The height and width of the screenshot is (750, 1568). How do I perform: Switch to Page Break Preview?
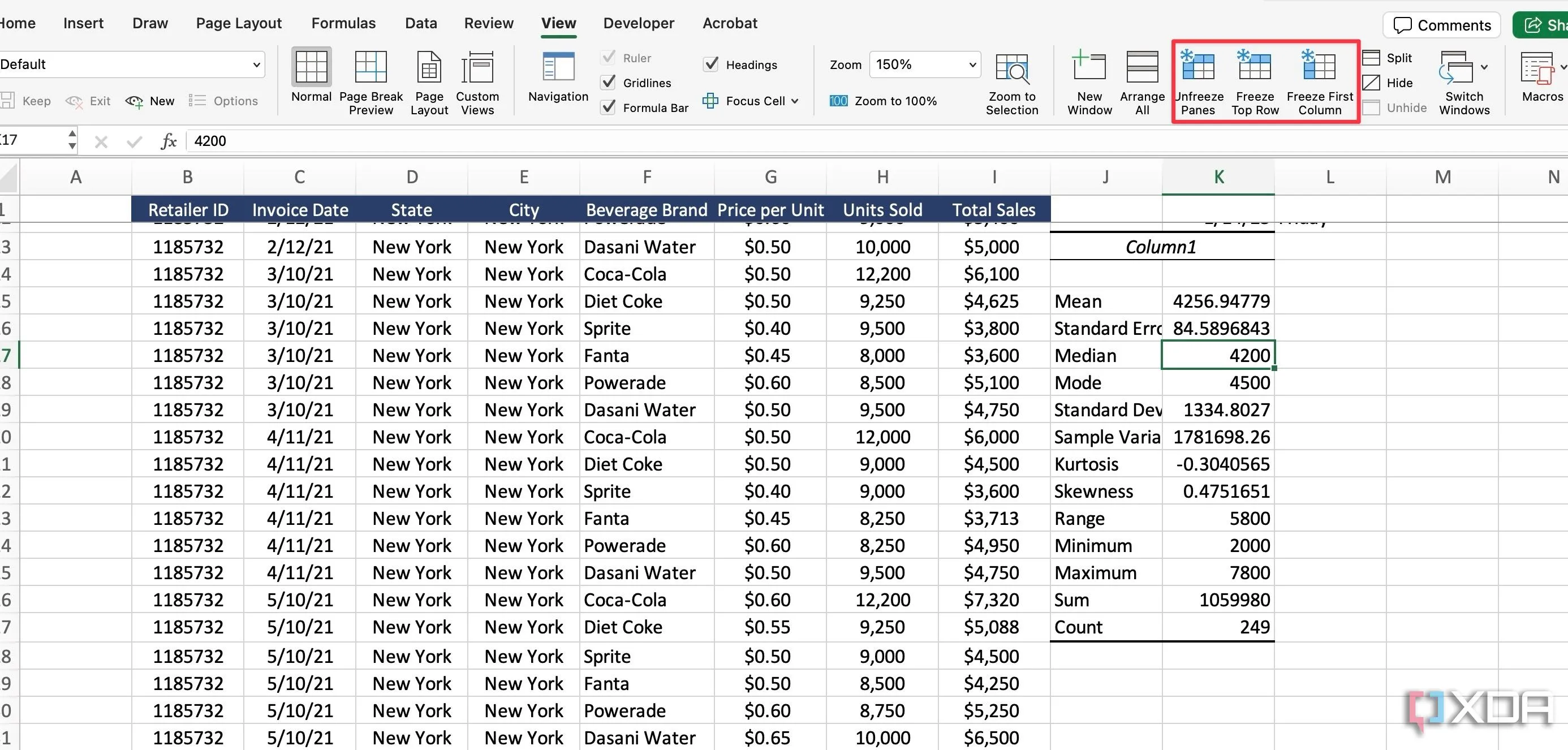tap(371, 67)
